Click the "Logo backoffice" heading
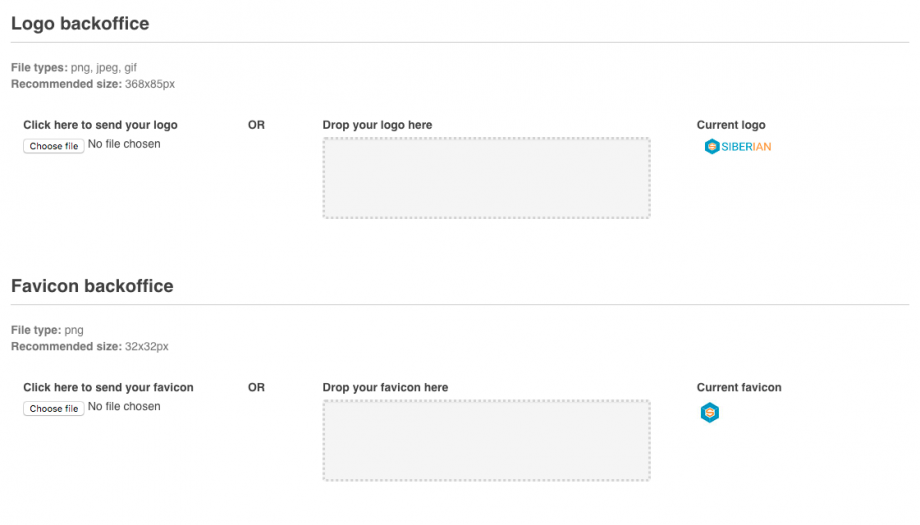The height and width of the screenshot is (525, 920). point(80,24)
